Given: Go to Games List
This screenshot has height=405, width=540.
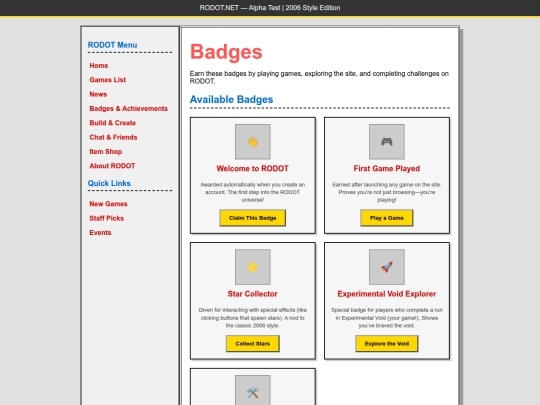Looking at the screenshot, I should tap(108, 80).
